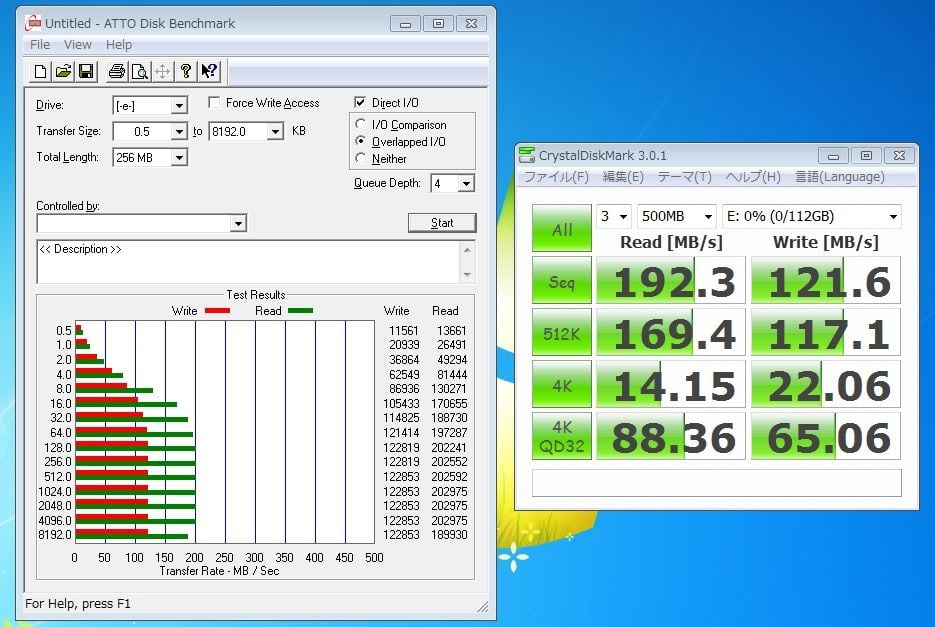Open a benchmark file with the folder icon
Screen dimensions: 935x627
coord(63,72)
